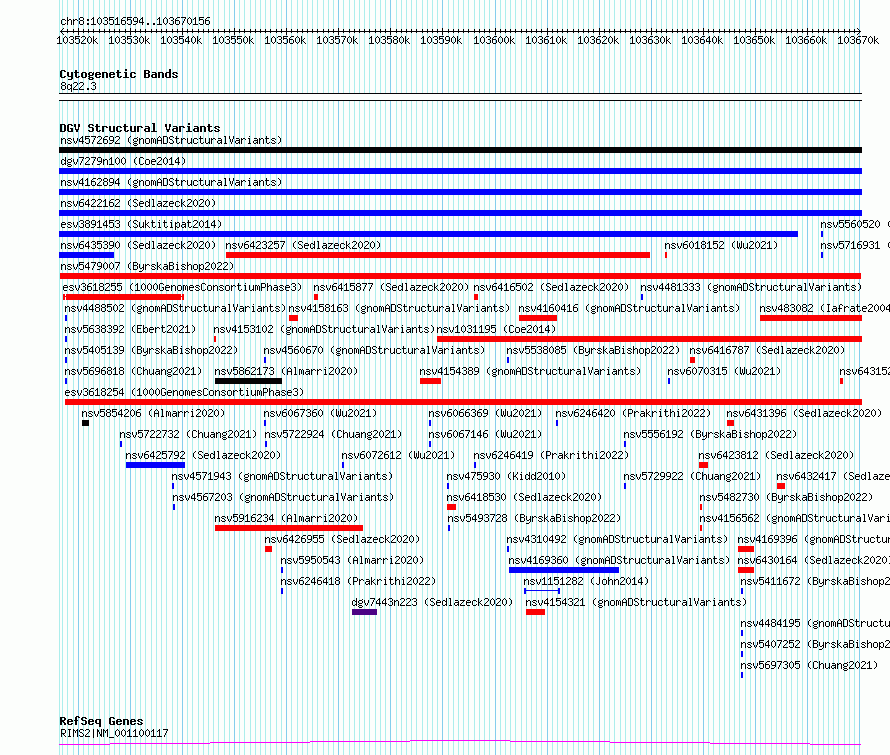Image resolution: width=890 pixels, height=755 pixels.
Task: Select nsv6431396 (Sedlazeck2020) label
Action: pyautogui.click(x=804, y=413)
